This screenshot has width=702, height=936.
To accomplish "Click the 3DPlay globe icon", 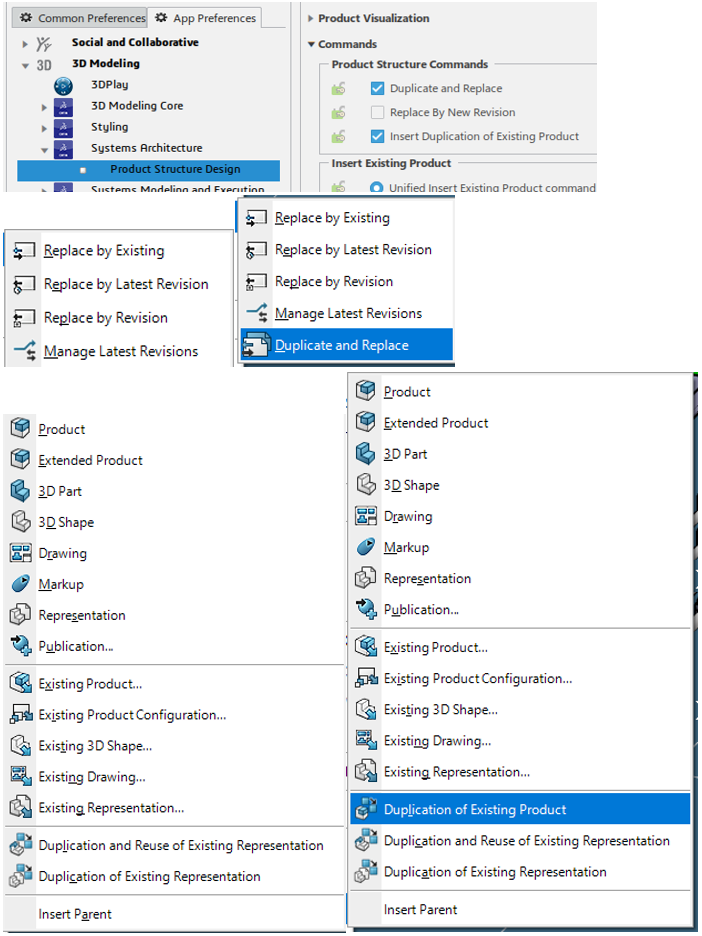I will [63, 86].
